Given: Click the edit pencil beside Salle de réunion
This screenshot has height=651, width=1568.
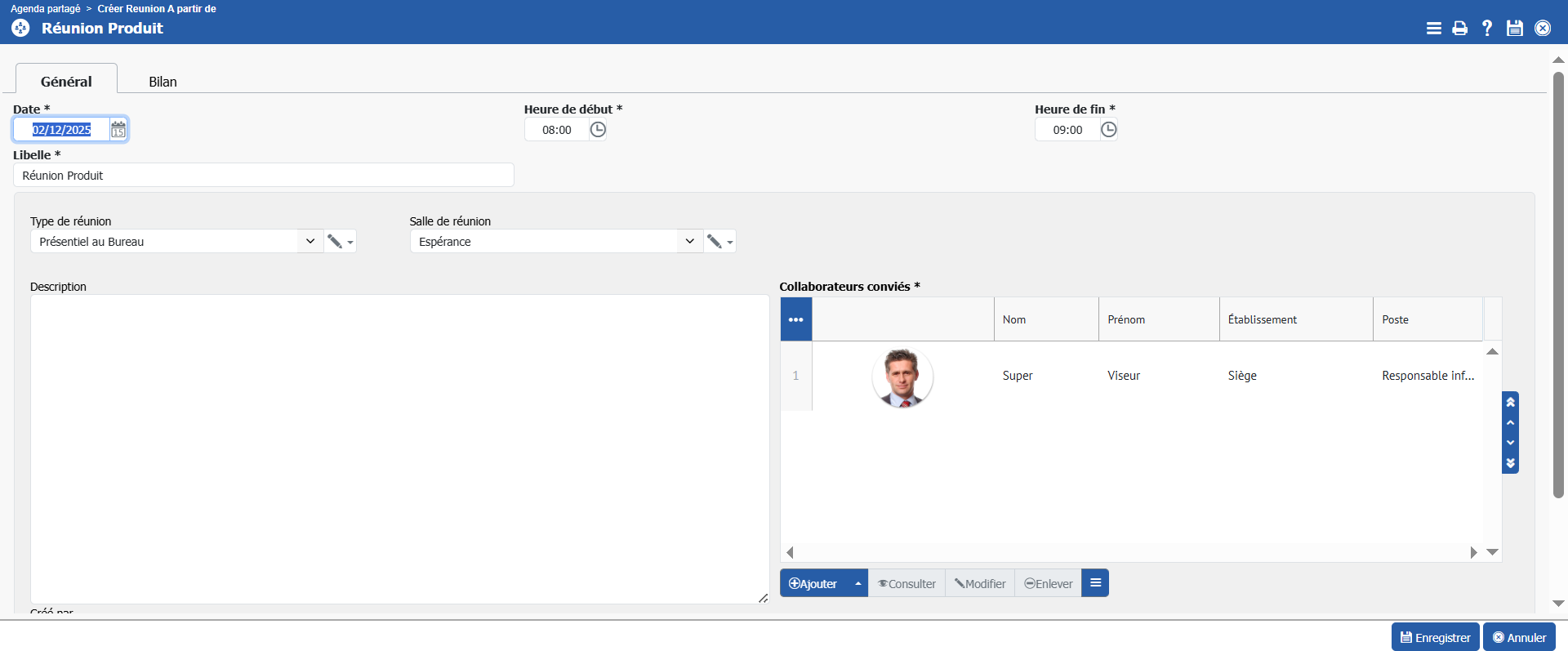Looking at the screenshot, I should pos(714,241).
